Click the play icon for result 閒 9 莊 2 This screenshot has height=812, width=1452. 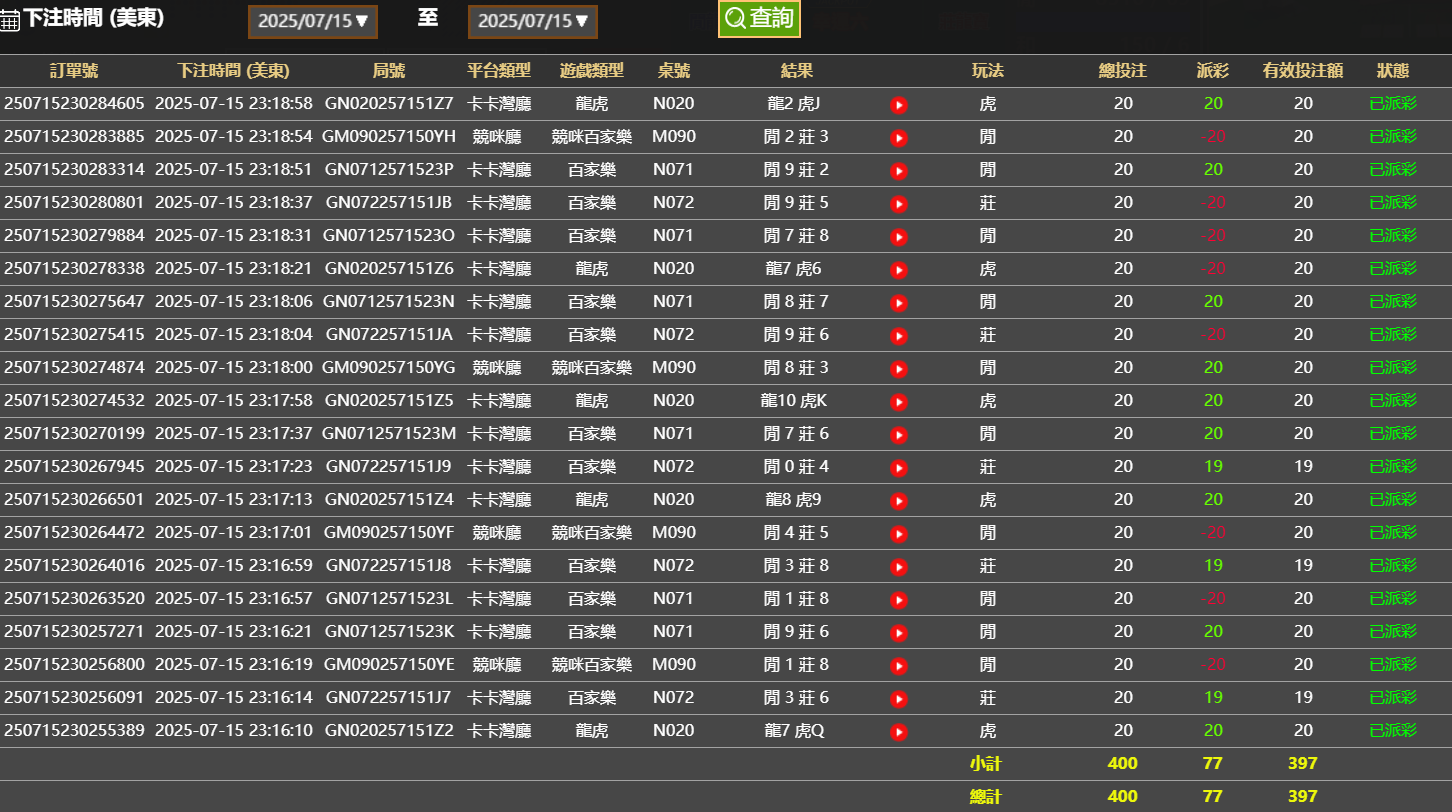pyautogui.click(x=898, y=170)
